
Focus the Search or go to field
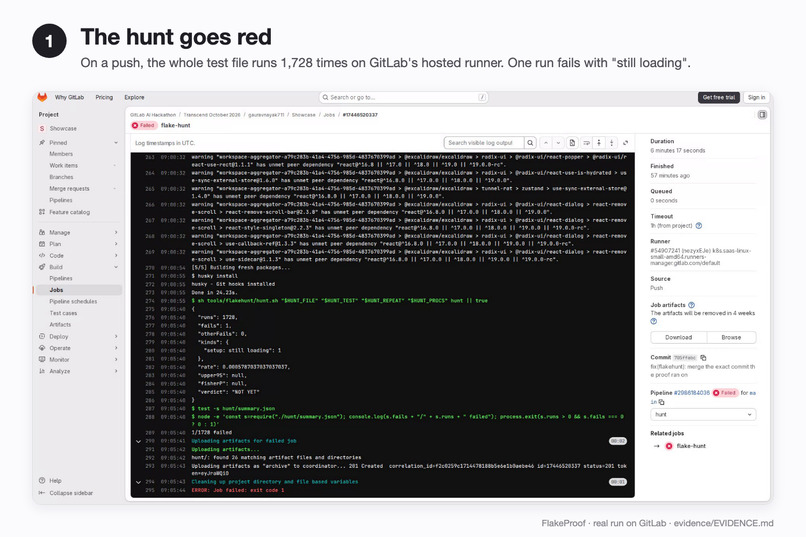coord(404,97)
